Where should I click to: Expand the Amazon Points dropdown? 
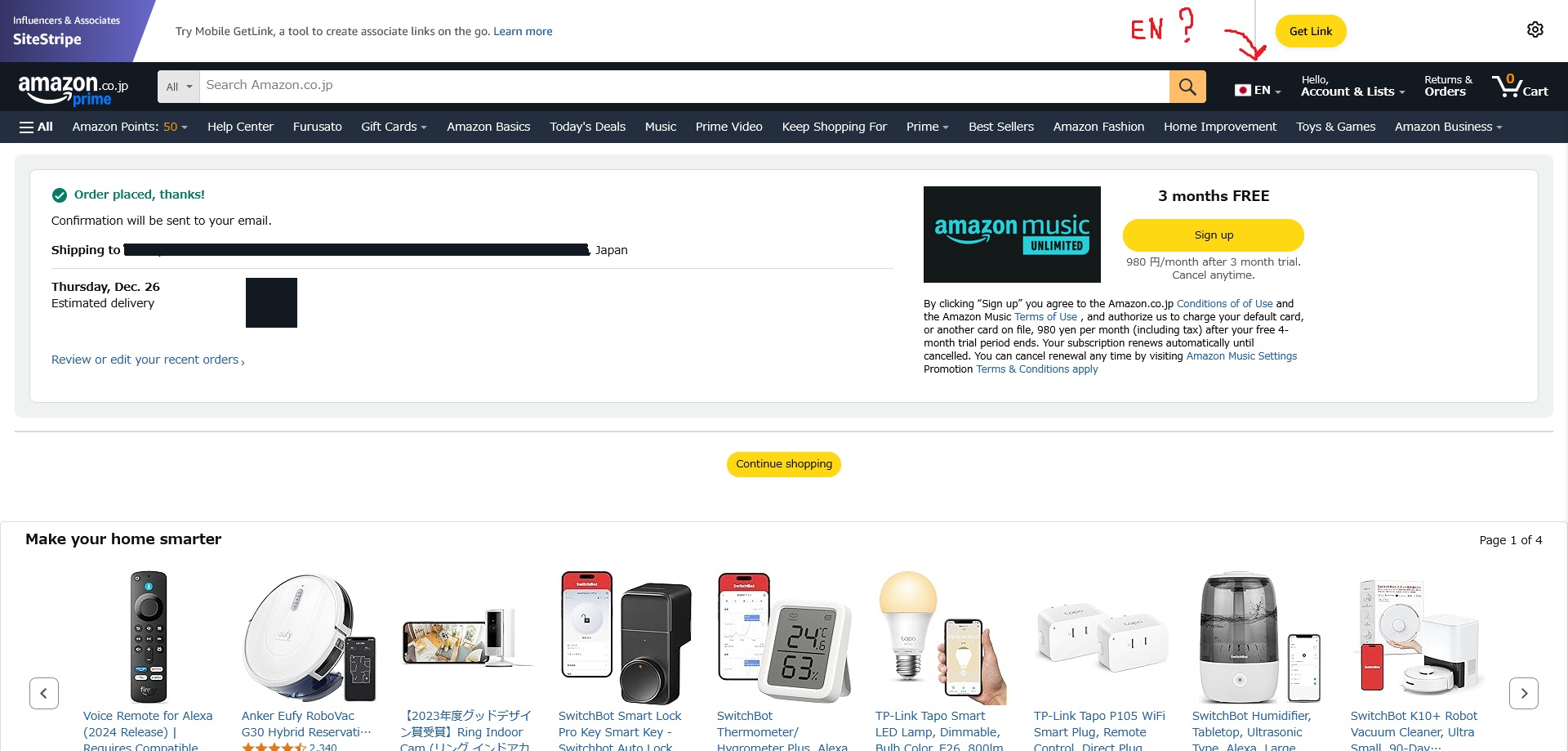click(x=130, y=127)
